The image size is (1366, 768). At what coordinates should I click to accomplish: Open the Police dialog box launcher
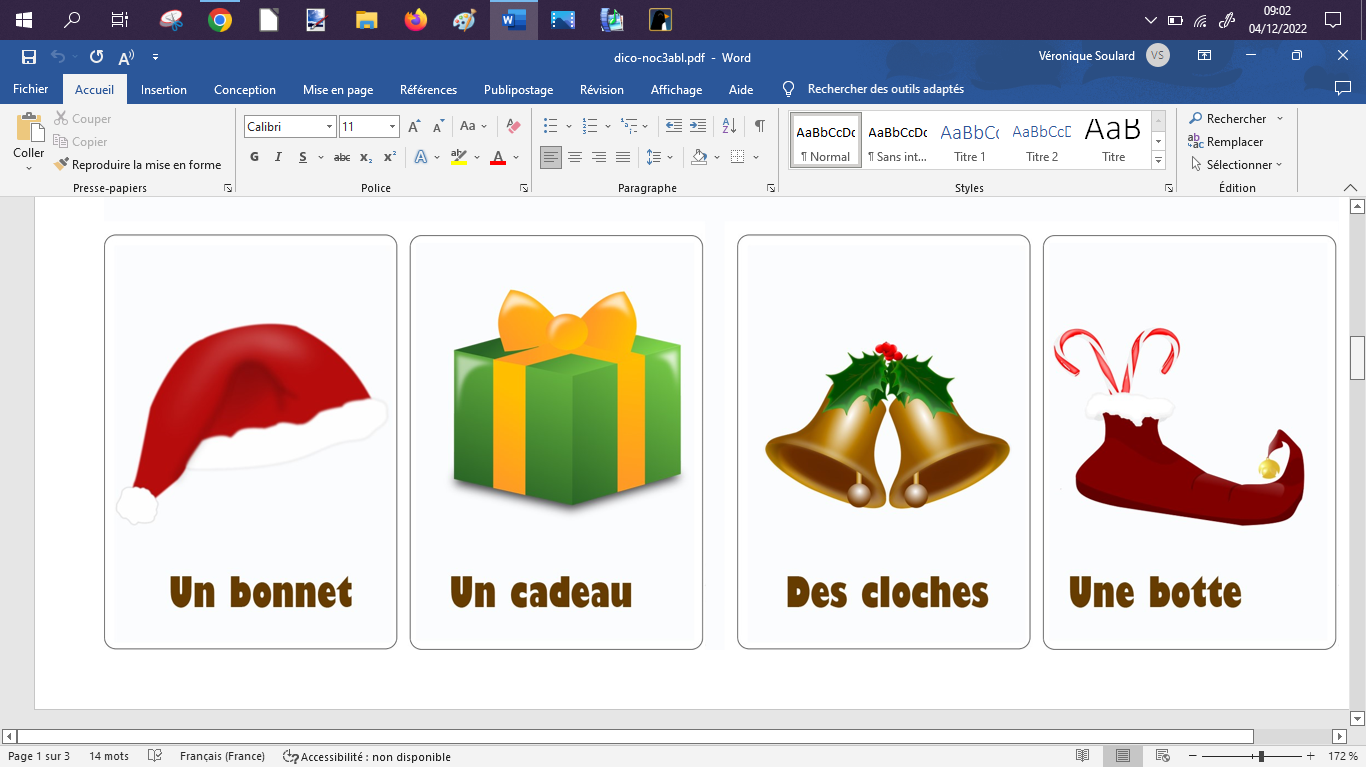[x=524, y=187]
